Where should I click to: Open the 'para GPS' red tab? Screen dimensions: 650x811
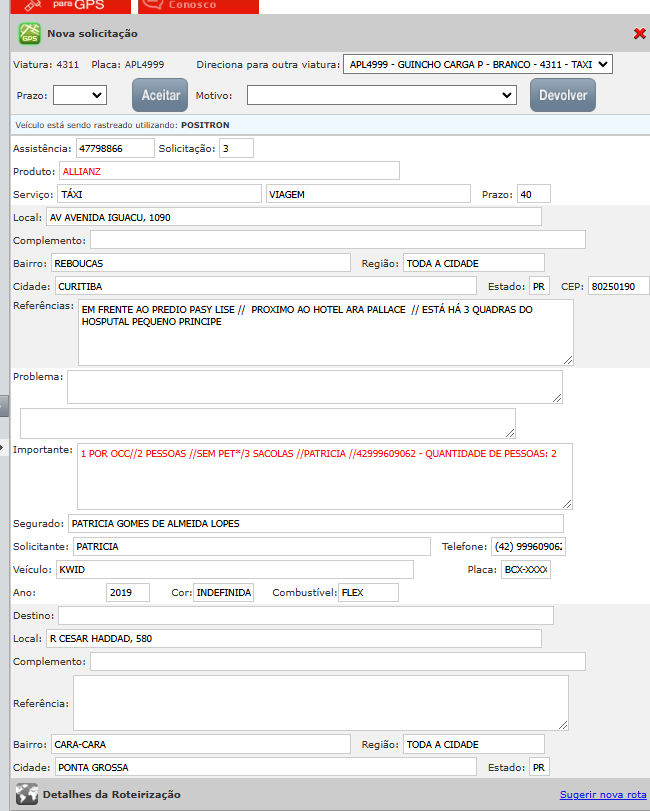[70, 6]
